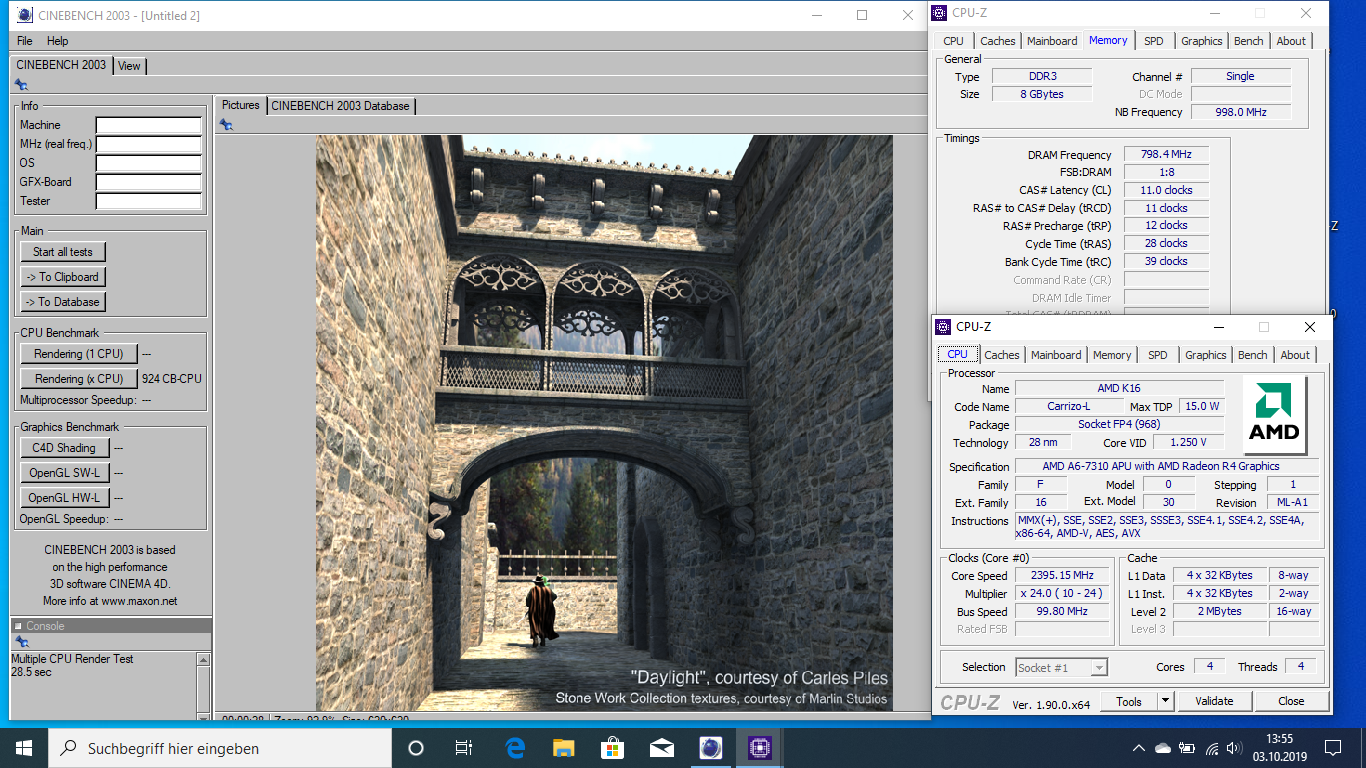Open About tab in front CPU-Z window
Viewport: 1366px width, 768px height.
point(1295,355)
